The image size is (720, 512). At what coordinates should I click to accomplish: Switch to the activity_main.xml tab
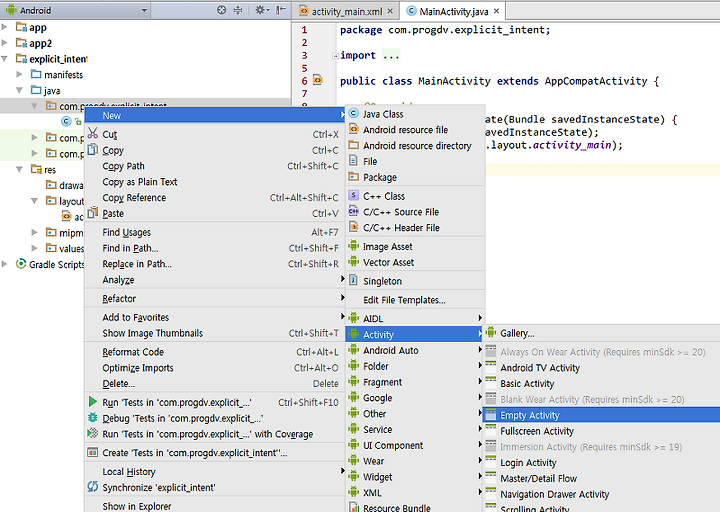347,11
